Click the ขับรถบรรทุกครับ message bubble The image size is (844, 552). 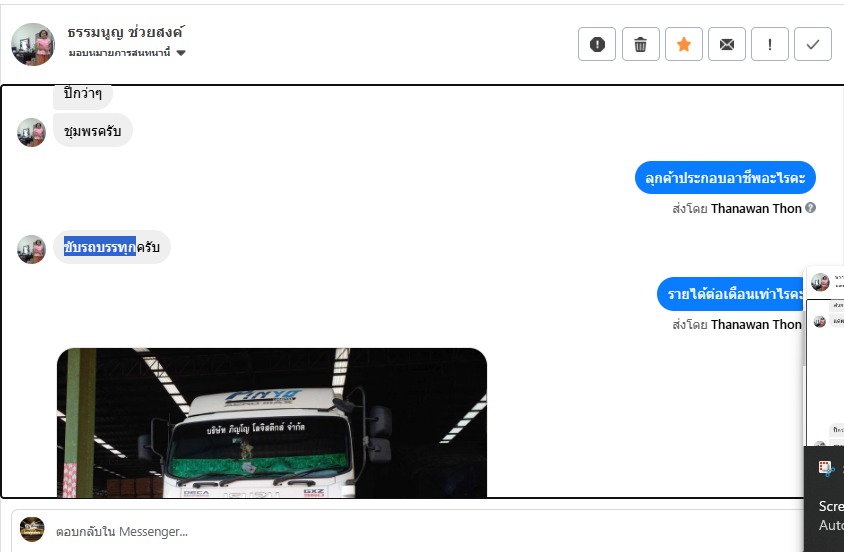click(112, 247)
